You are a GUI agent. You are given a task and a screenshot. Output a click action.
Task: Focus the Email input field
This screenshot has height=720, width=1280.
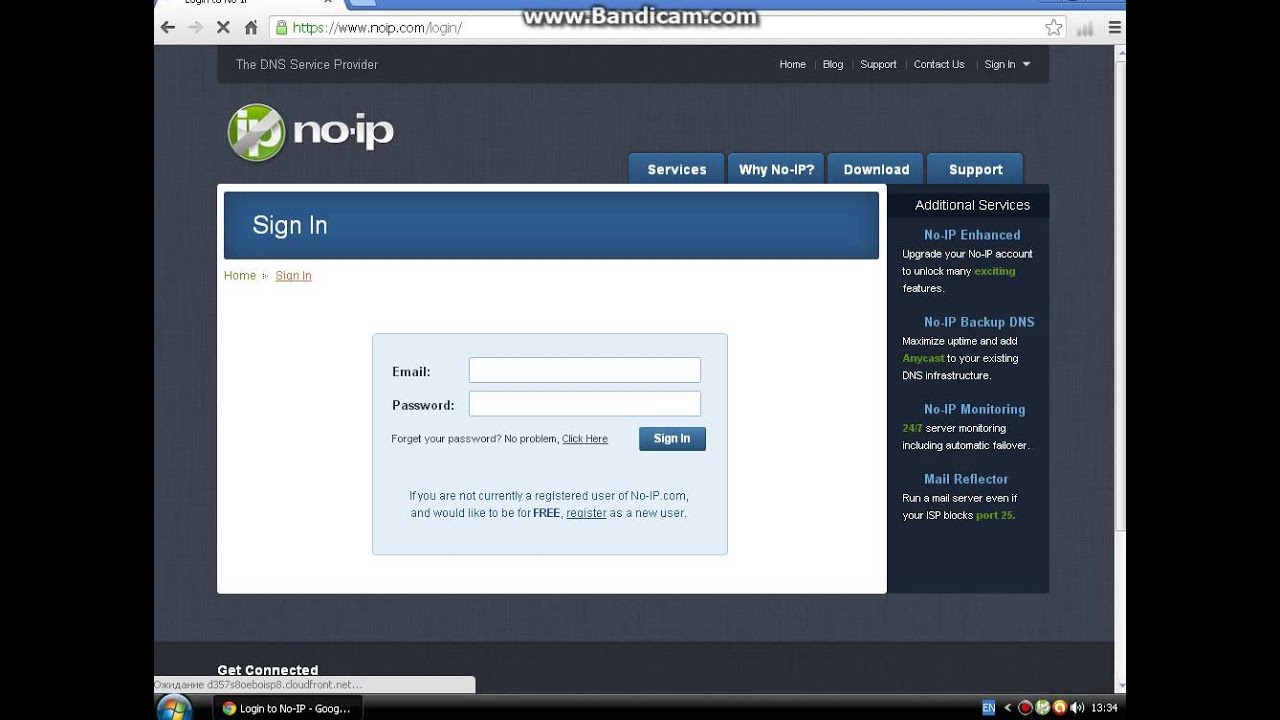click(585, 370)
